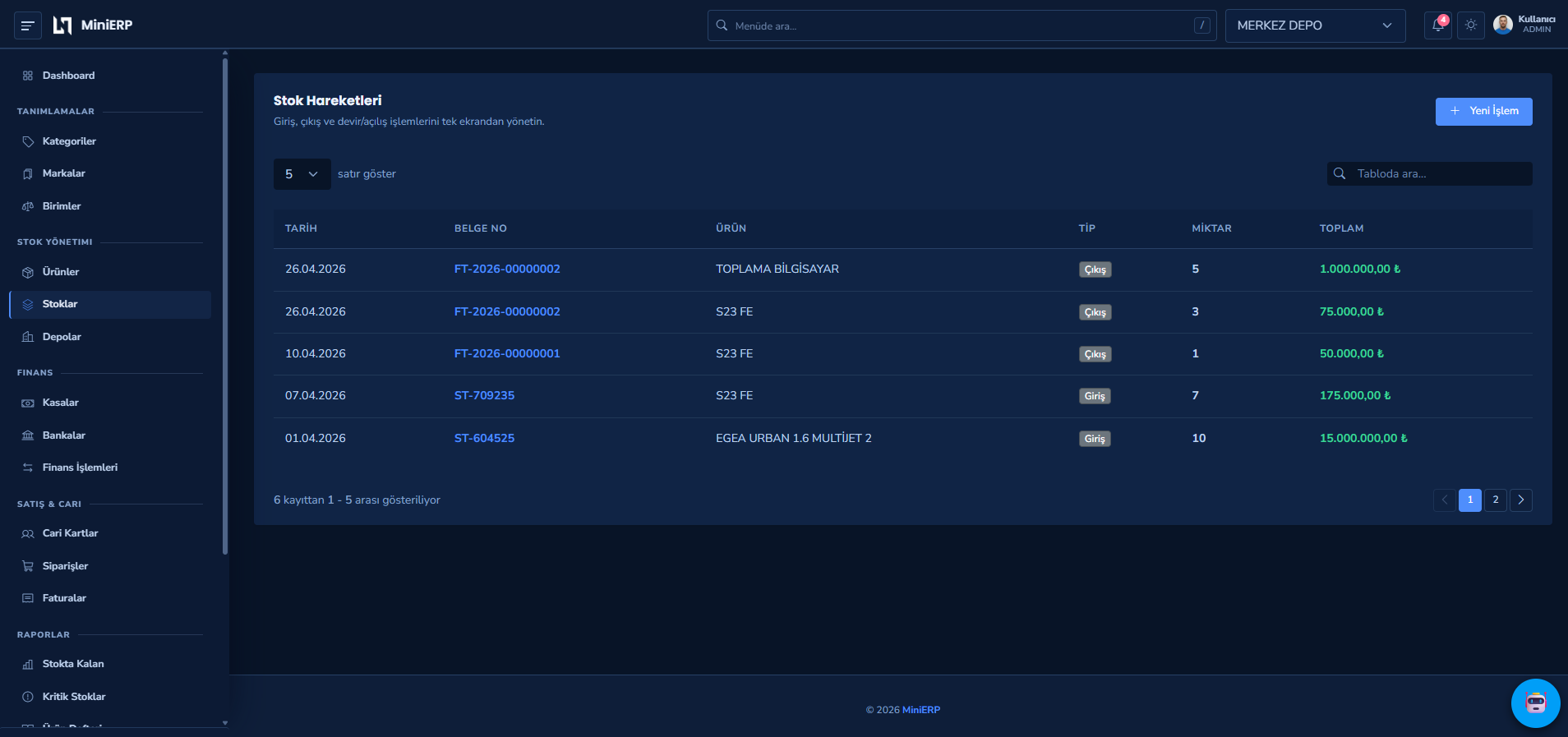
Task: Focus the Tabloda ara table search
Action: (1429, 174)
